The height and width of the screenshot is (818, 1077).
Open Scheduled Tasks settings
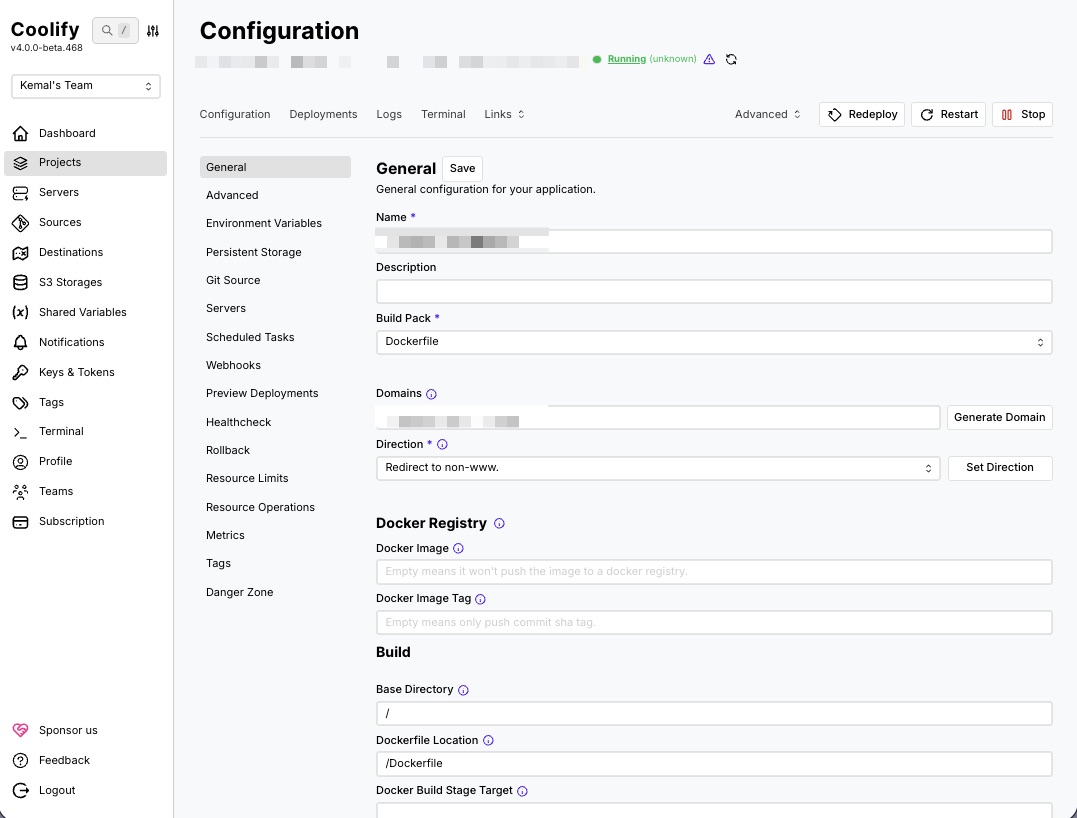(x=250, y=337)
